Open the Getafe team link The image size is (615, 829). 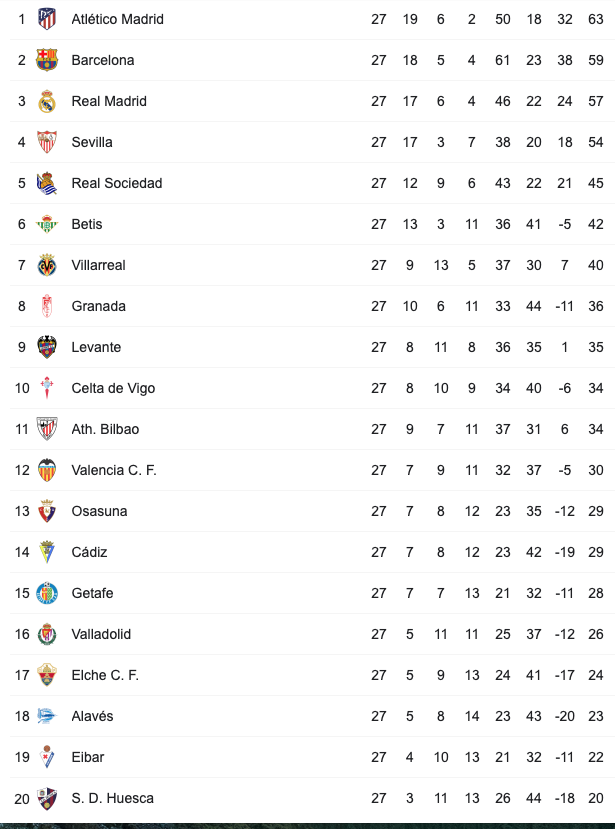(92, 593)
